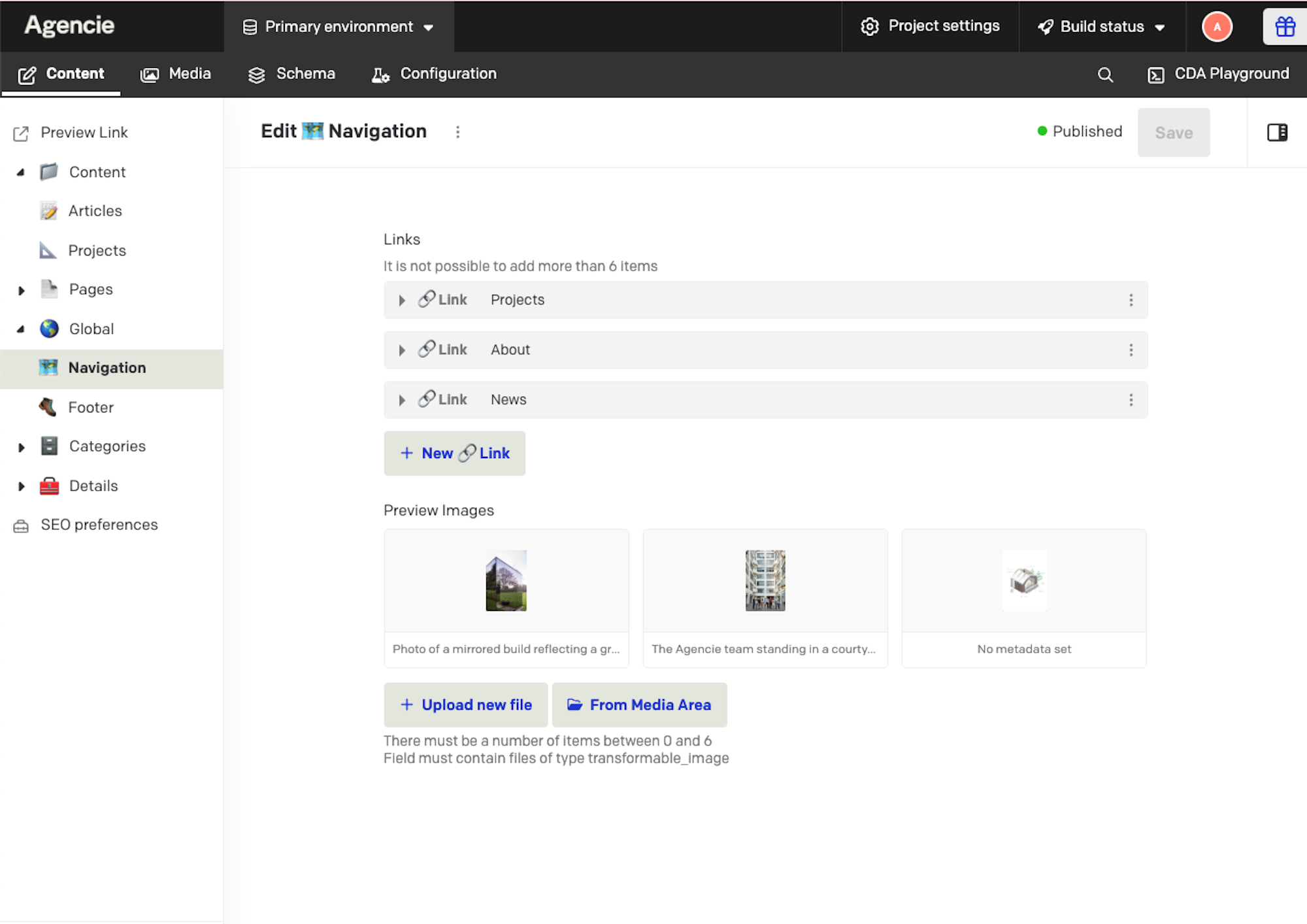Collapse the Global tree group
This screenshot has height=924, width=1307.
[21, 329]
